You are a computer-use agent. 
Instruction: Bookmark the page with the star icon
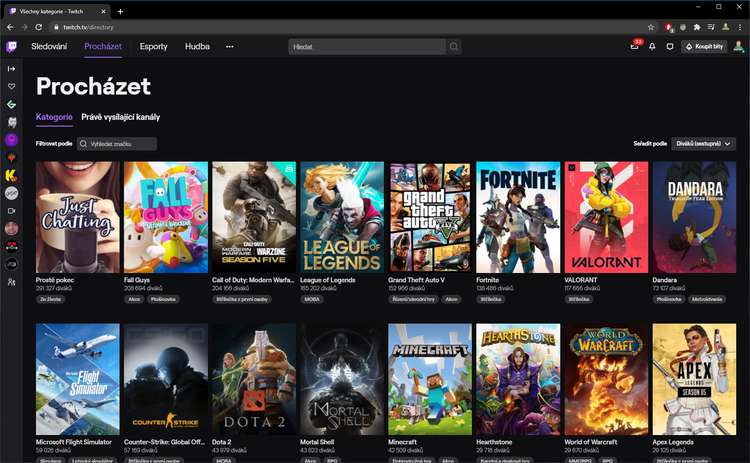tap(651, 27)
